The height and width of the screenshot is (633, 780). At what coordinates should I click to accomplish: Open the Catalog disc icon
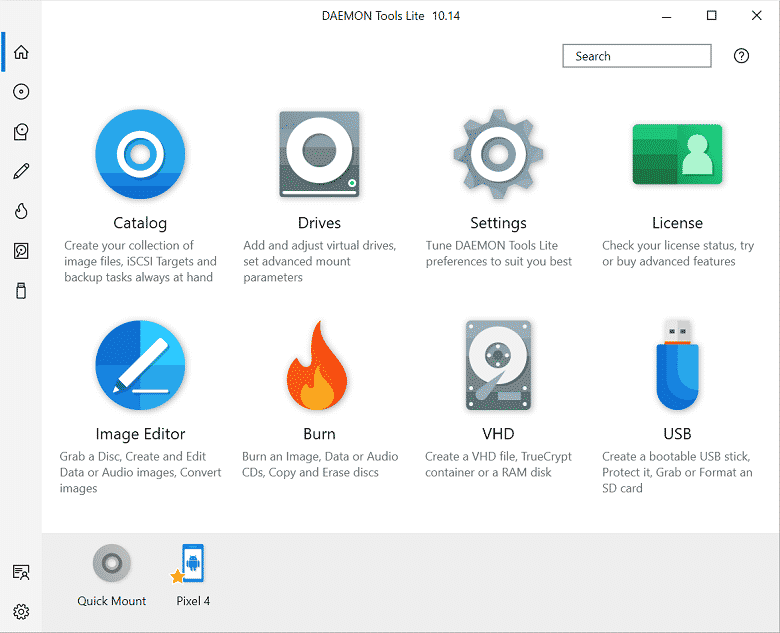tap(140, 155)
